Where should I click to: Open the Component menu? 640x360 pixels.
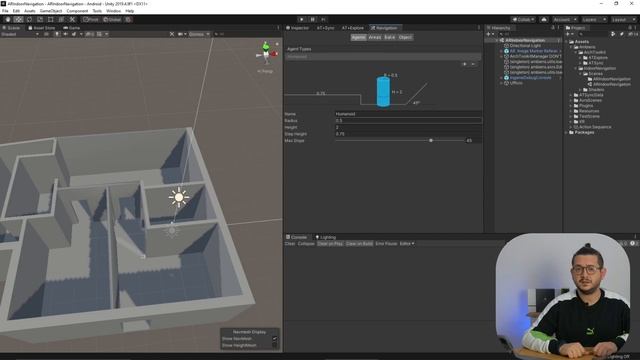click(77, 11)
